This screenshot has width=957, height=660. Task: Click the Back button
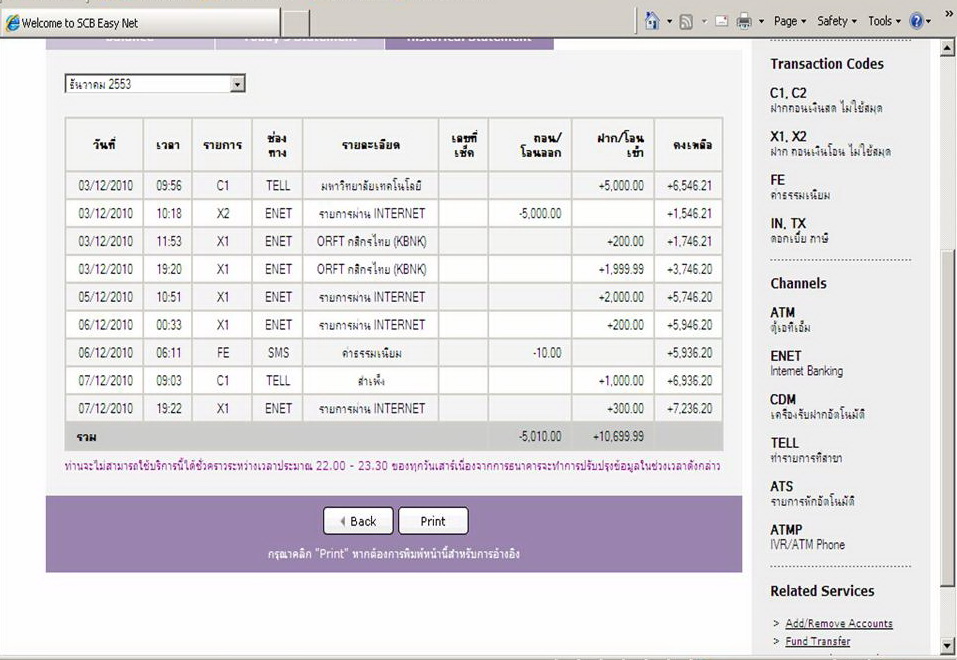pyautogui.click(x=358, y=521)
